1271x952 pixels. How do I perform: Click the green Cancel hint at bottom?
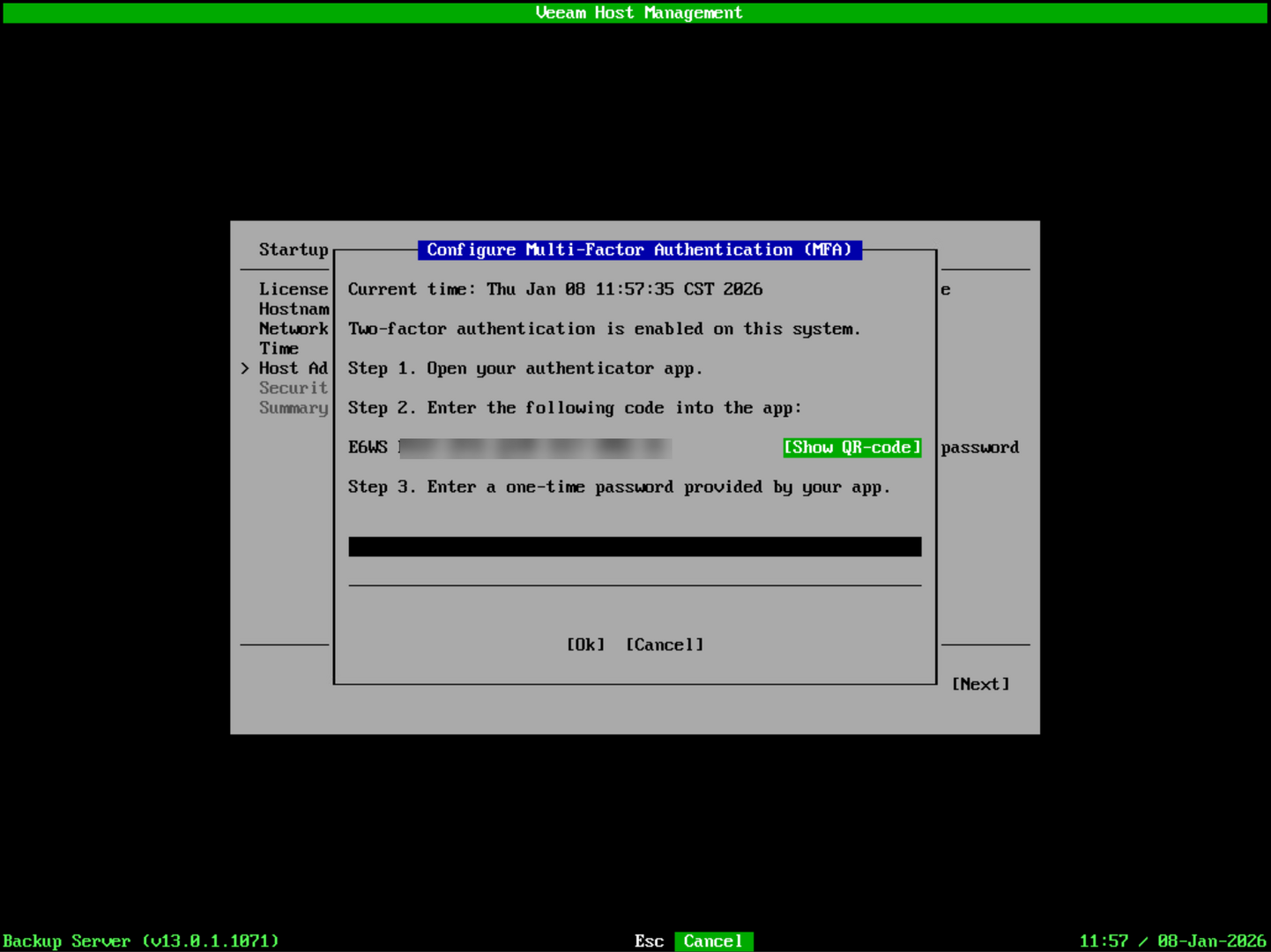pyautogui.click(x=714, y=941)
